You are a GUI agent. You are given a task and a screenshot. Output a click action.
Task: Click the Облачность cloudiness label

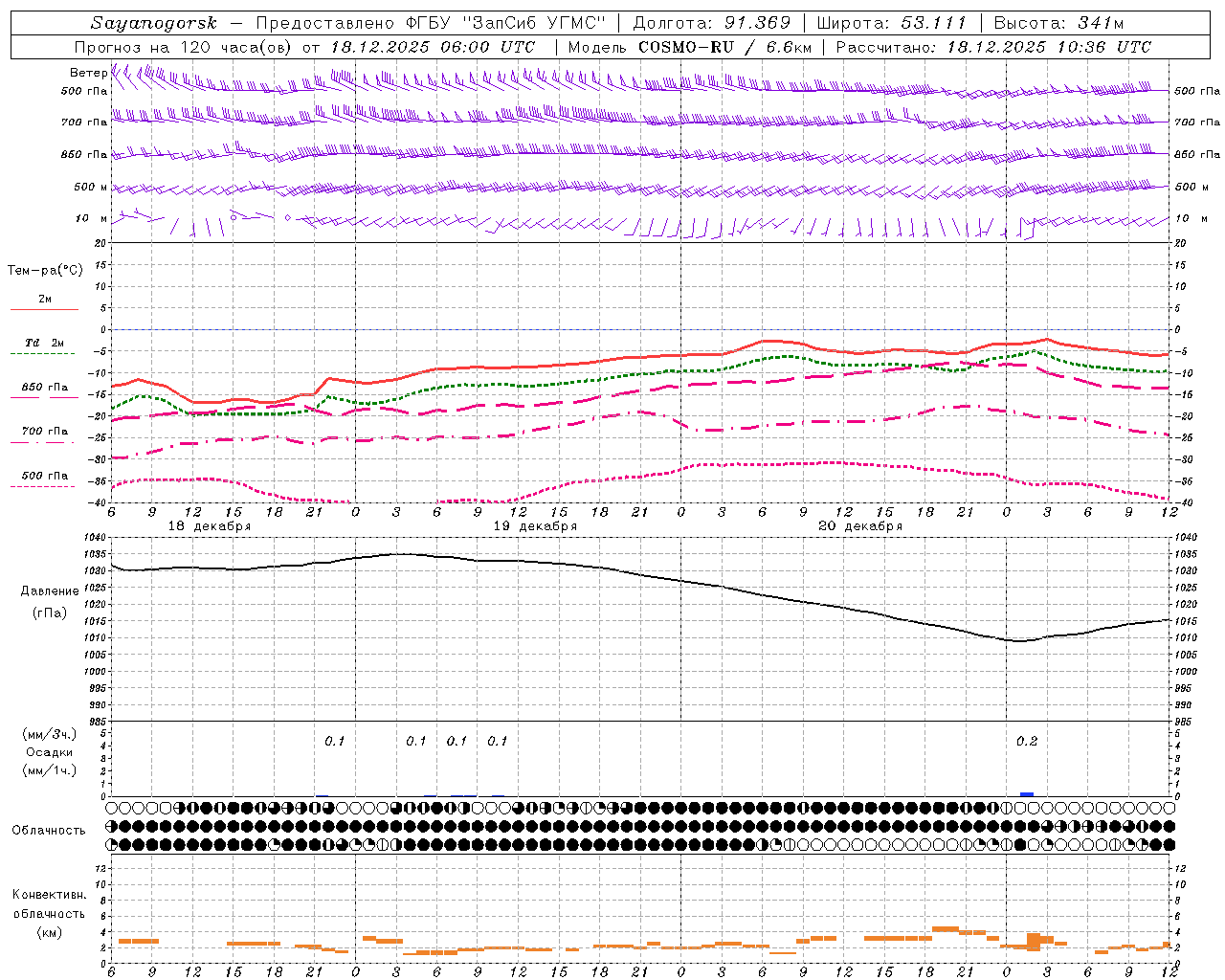pyautogui.click(x=49, y=830)
